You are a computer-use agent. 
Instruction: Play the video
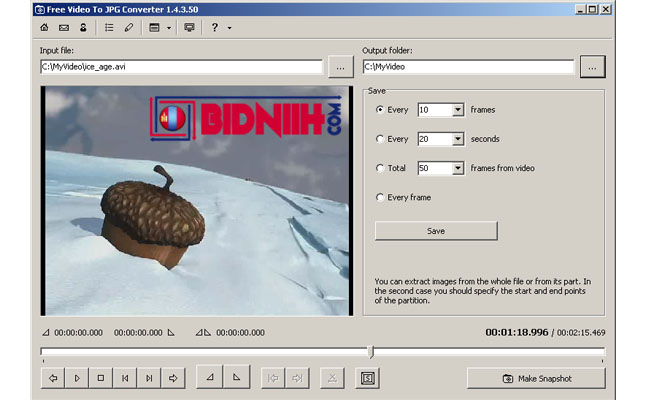(x=77, y=378)
